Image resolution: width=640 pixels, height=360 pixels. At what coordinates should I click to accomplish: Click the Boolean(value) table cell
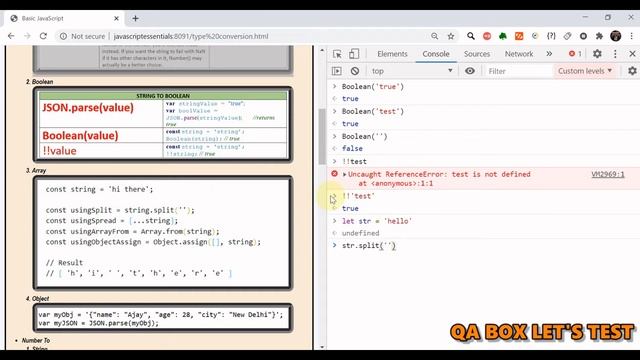pyautogui.click(x=101, y=135)
